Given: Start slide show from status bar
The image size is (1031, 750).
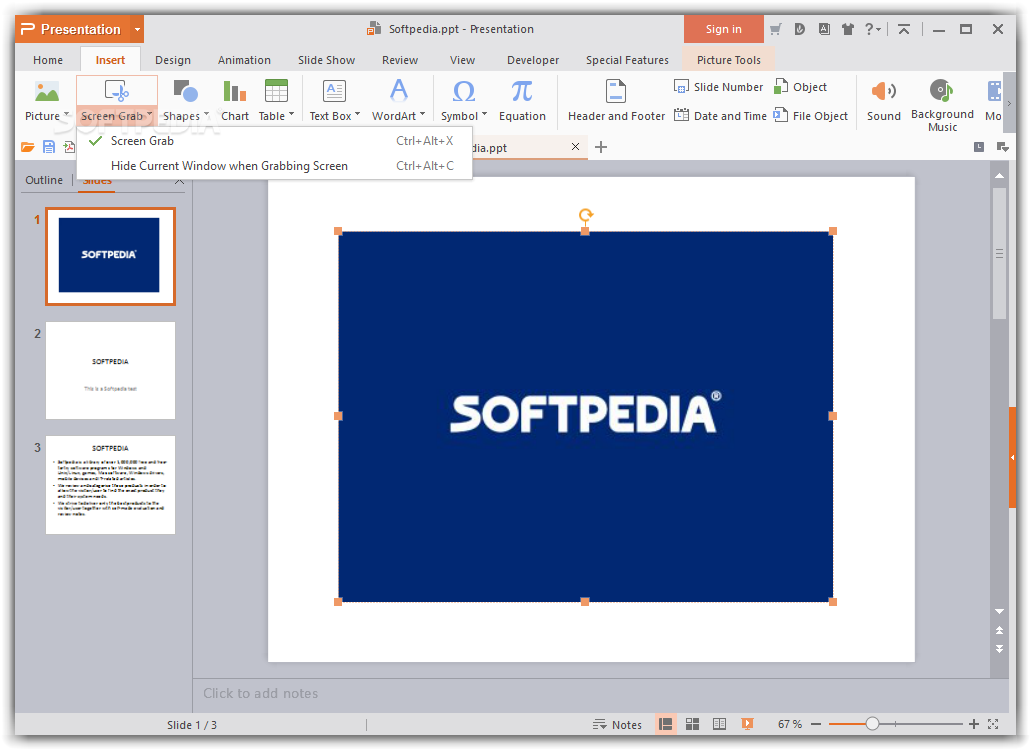Looking at the screenshot, I should coord(747,724).
